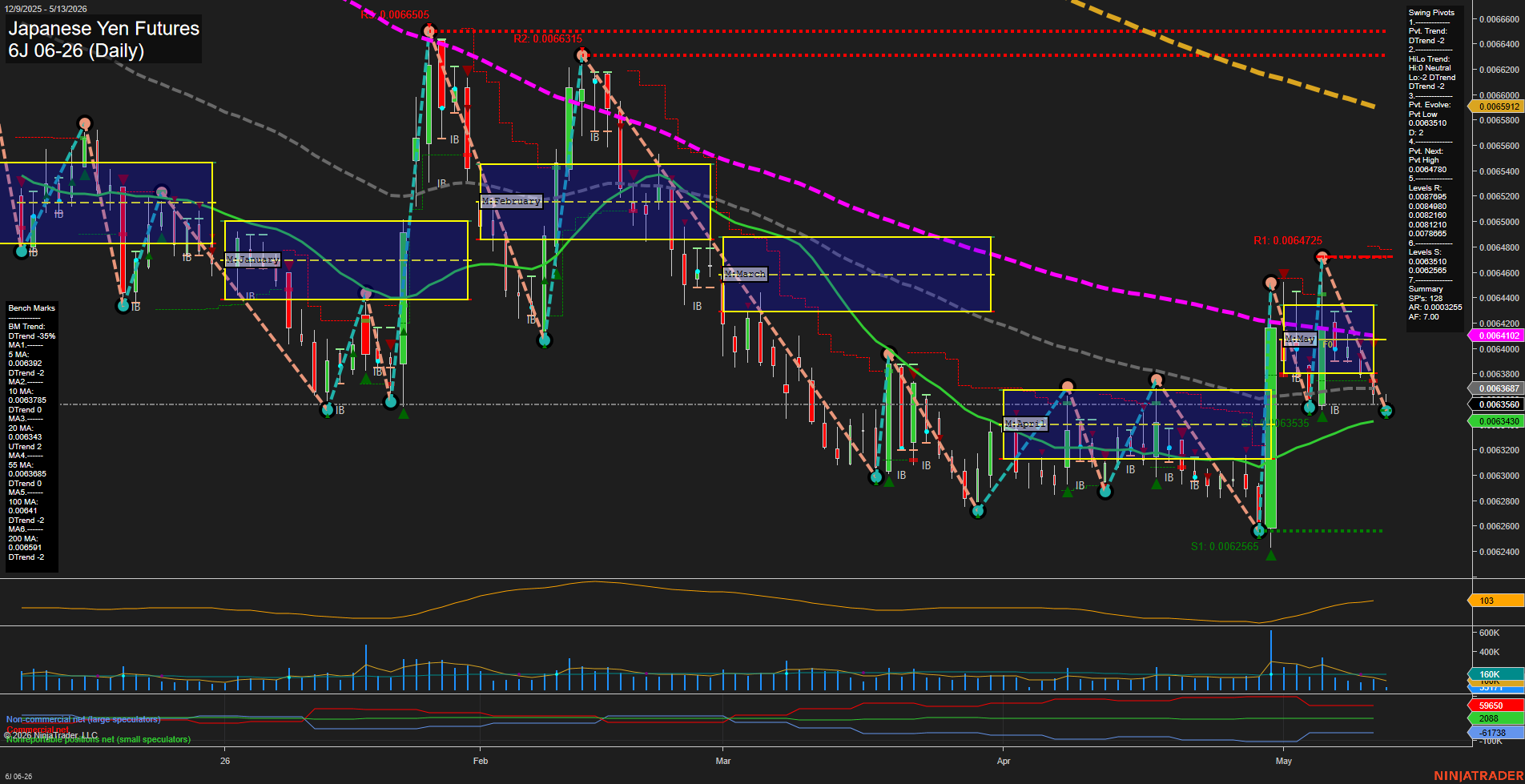
Task: Select the M:April month label
Action: point(1025,424)
